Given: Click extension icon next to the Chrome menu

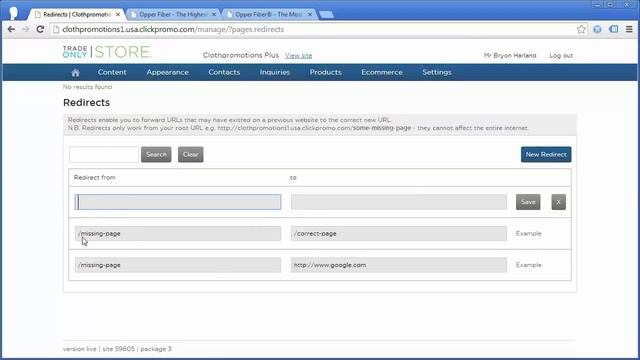Looking at the screenshot, I should point(613,29).
